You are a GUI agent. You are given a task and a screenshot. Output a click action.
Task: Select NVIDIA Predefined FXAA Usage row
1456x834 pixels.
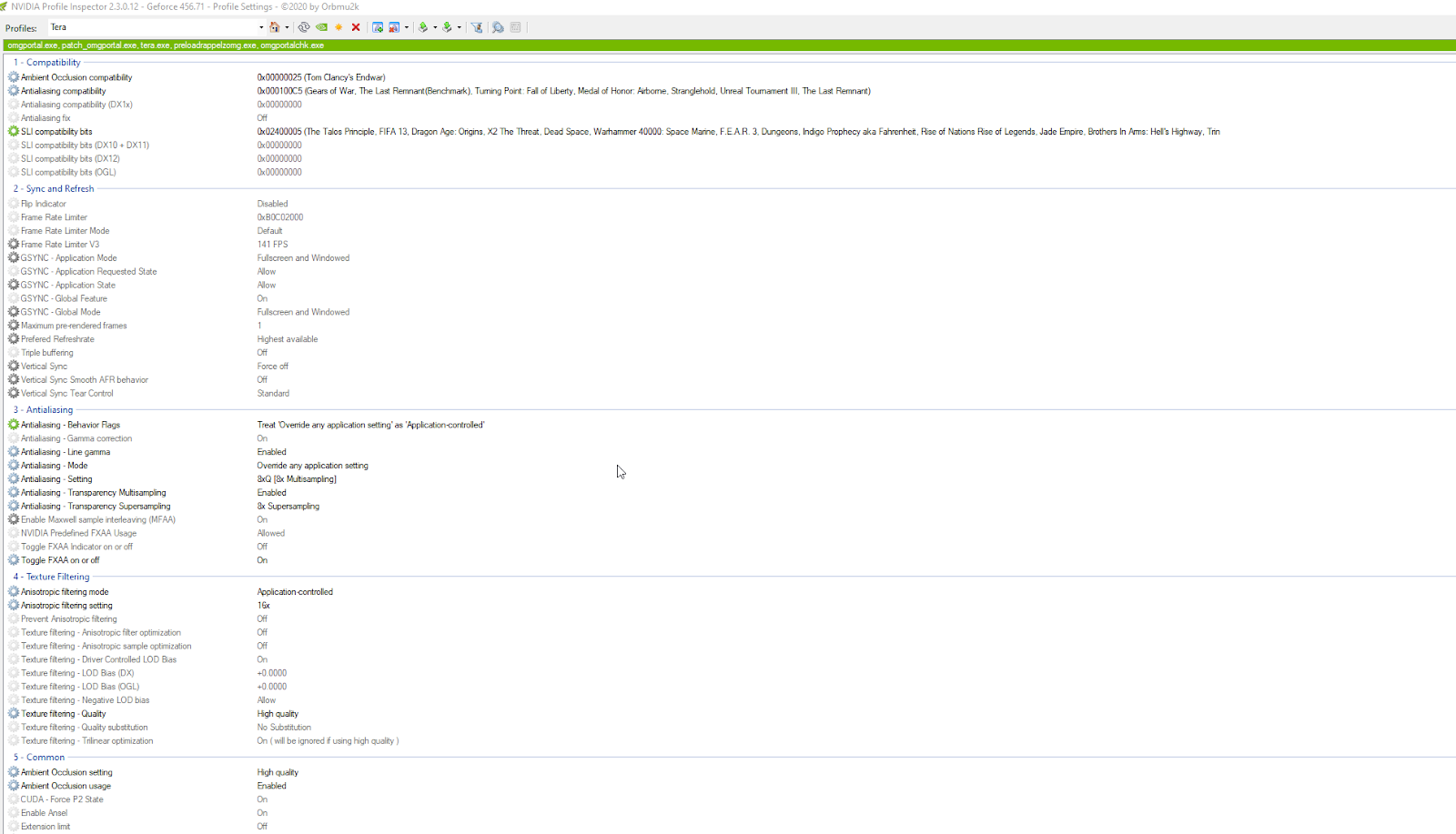coord(728,534)
